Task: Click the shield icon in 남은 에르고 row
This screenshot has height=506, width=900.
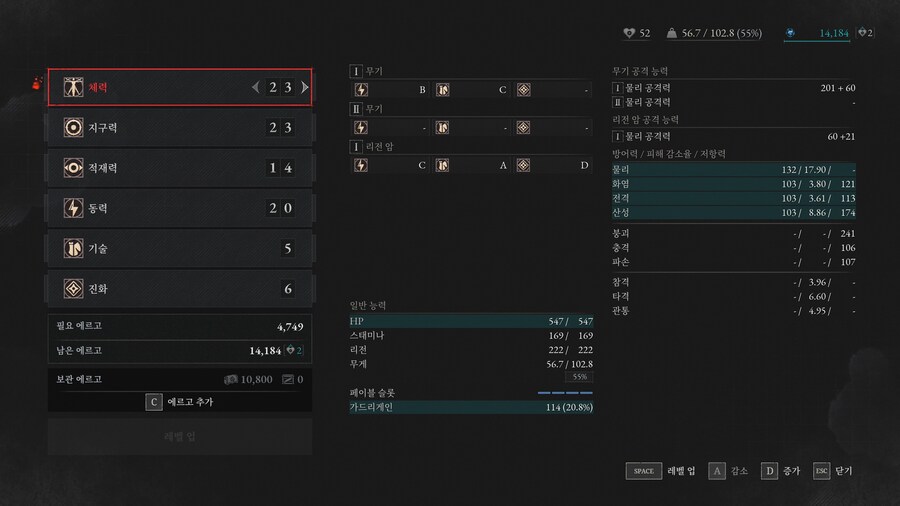Action: pyautogui.click(x=290, y=350)
